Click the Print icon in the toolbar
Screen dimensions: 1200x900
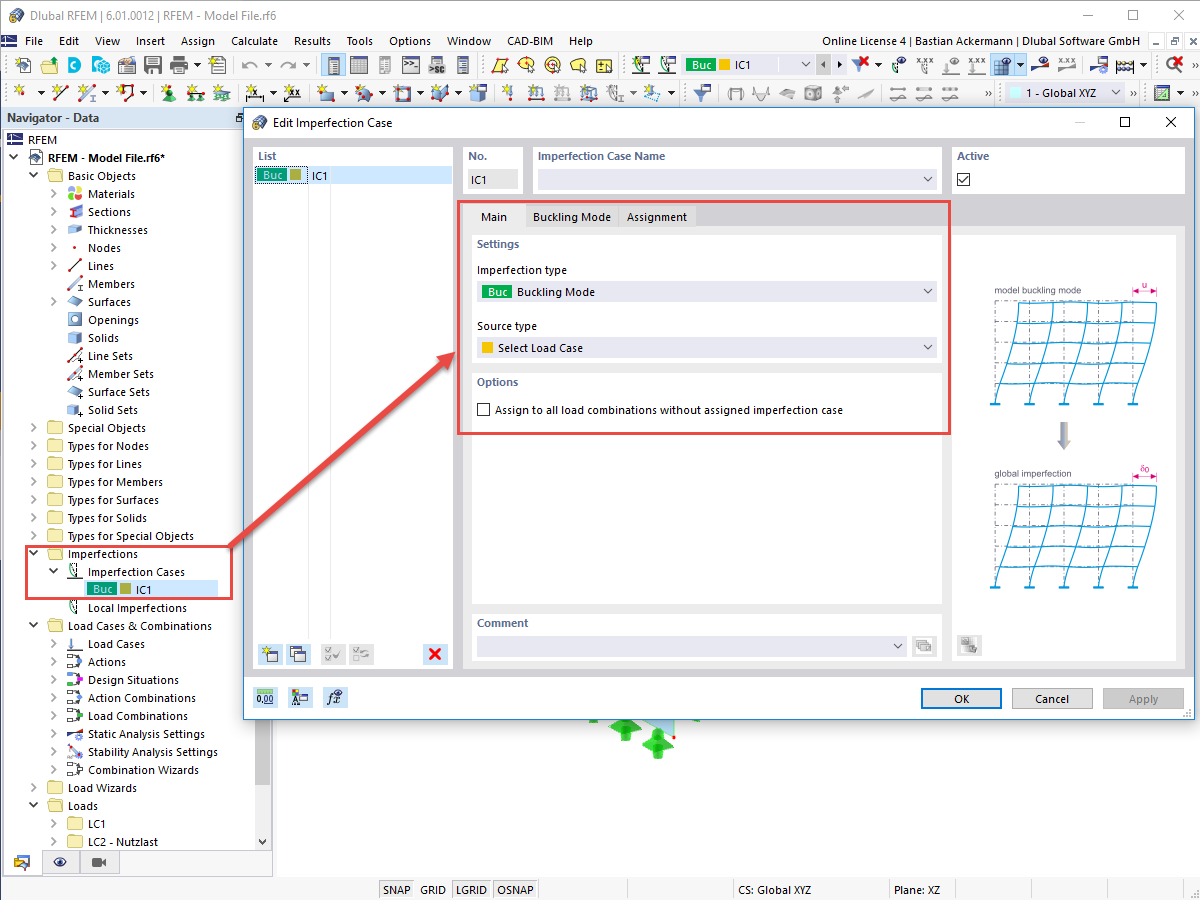tap(180, 63)
